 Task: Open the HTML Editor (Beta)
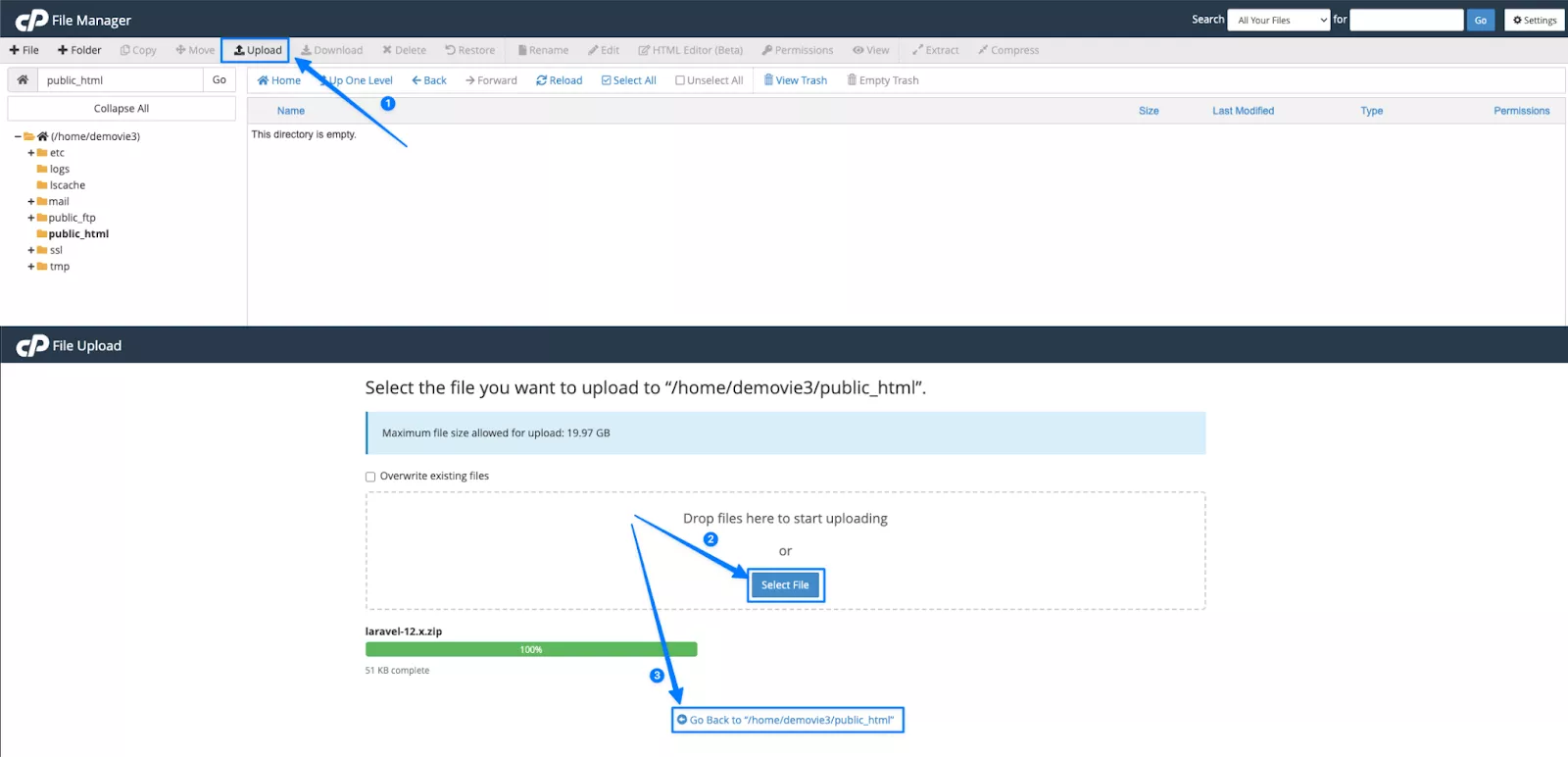(x=690, y=50)
